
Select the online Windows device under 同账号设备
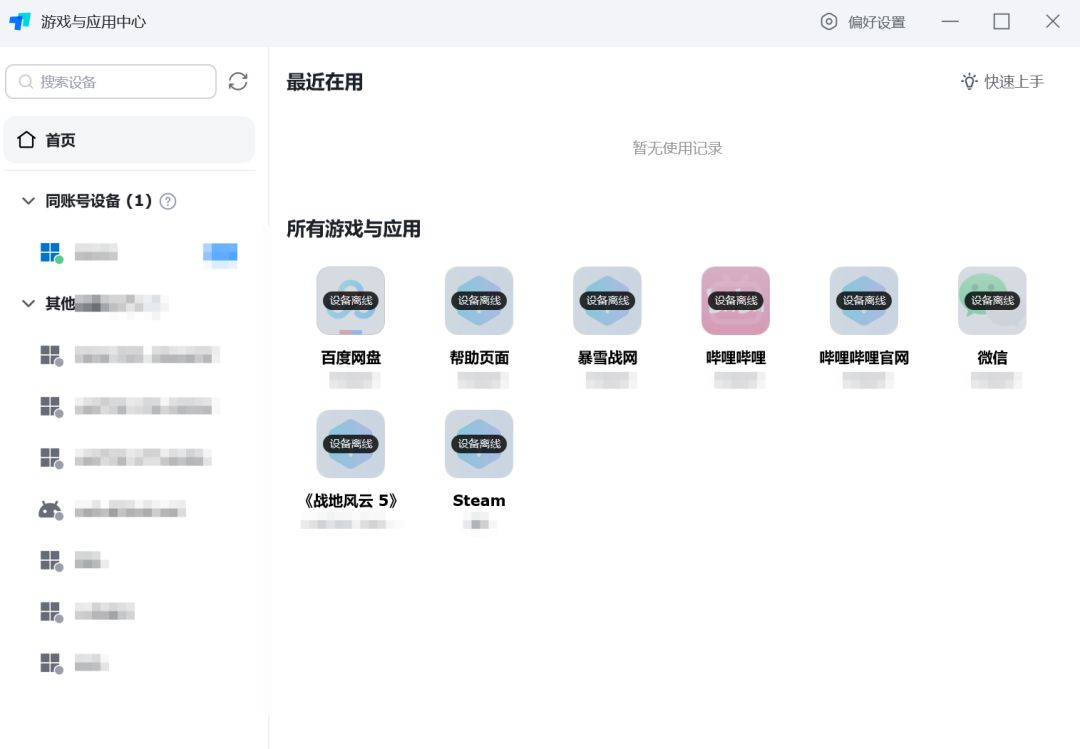tap(131, 253)
